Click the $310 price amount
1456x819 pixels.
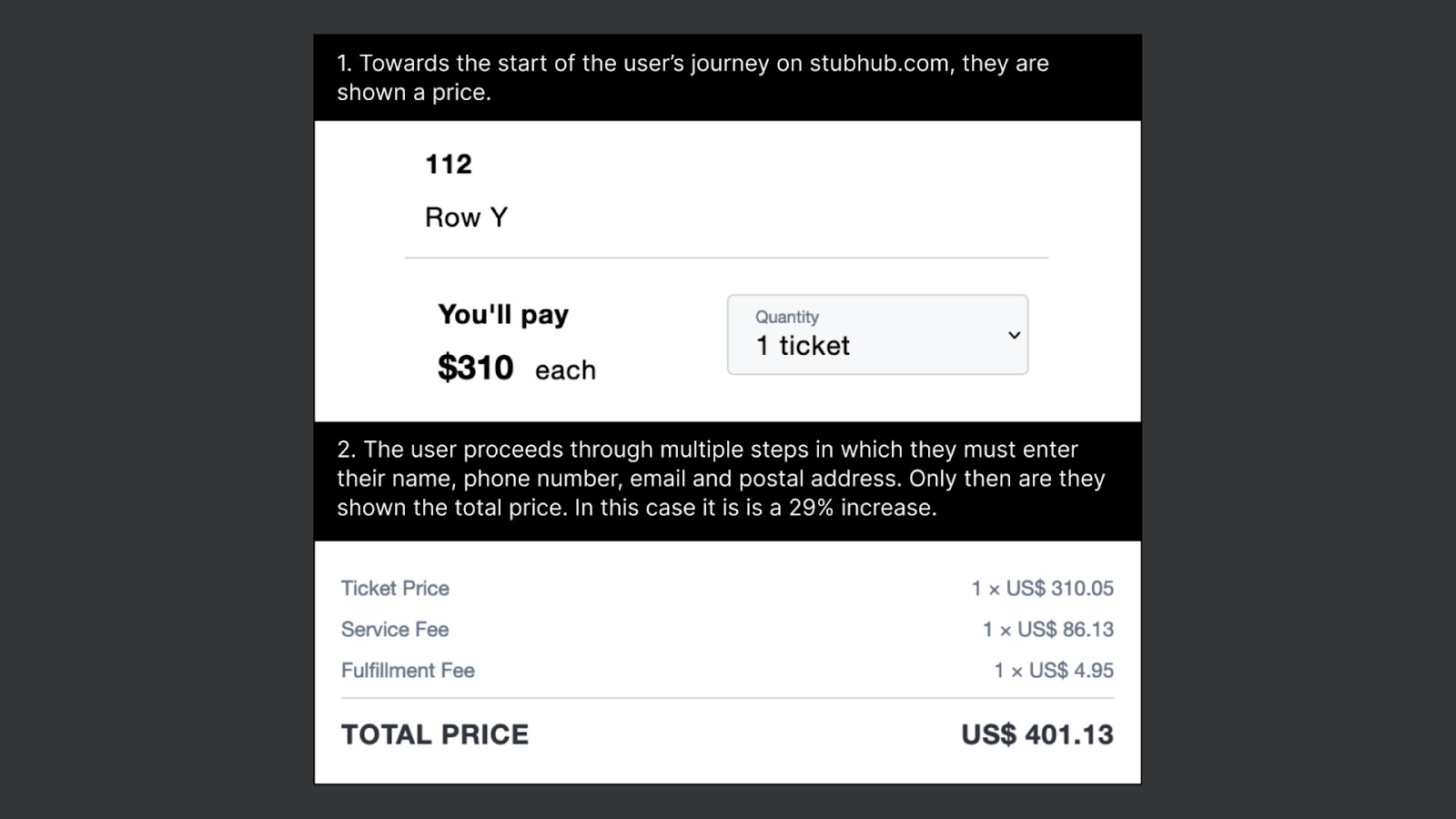click(475, 368)
